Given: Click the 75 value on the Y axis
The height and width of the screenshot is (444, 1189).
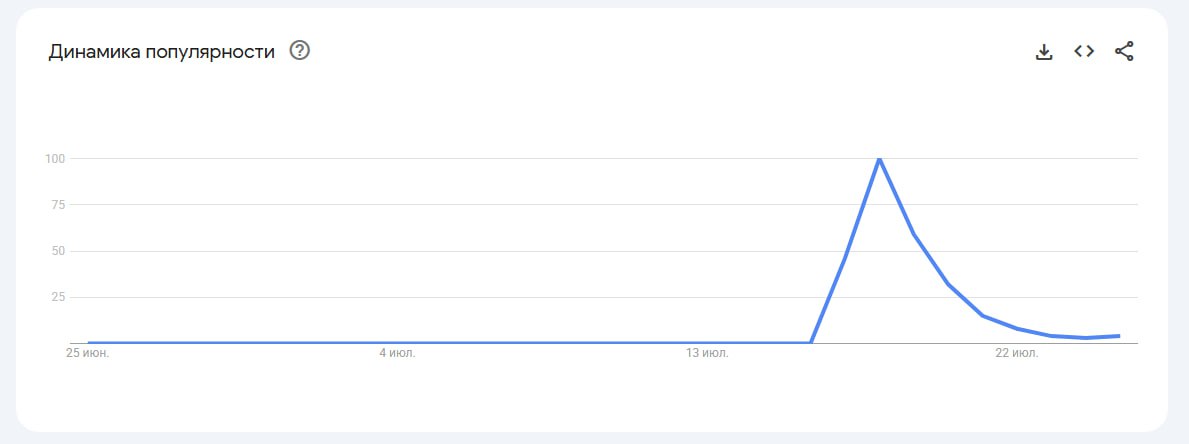Looking at the screenshot, I should tap(57, 205).
